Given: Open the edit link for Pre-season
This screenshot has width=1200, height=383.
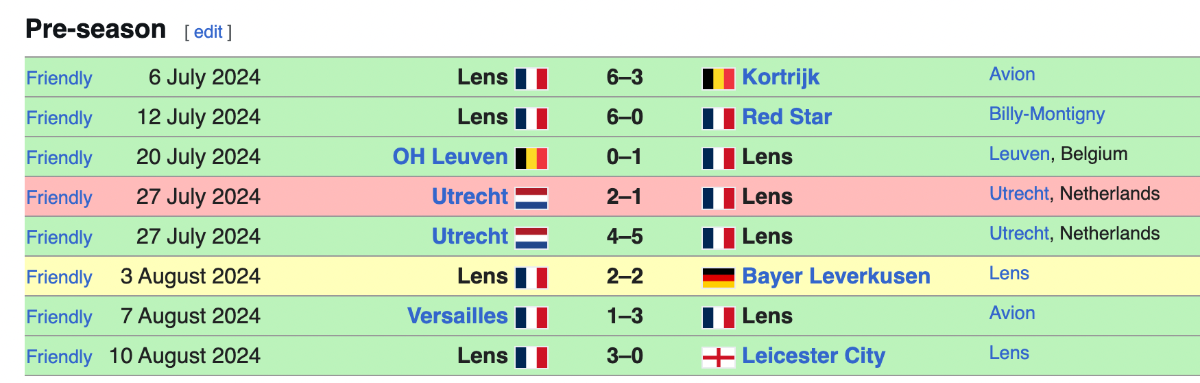Looking at the screenshot, I should [x=208, y=32].
